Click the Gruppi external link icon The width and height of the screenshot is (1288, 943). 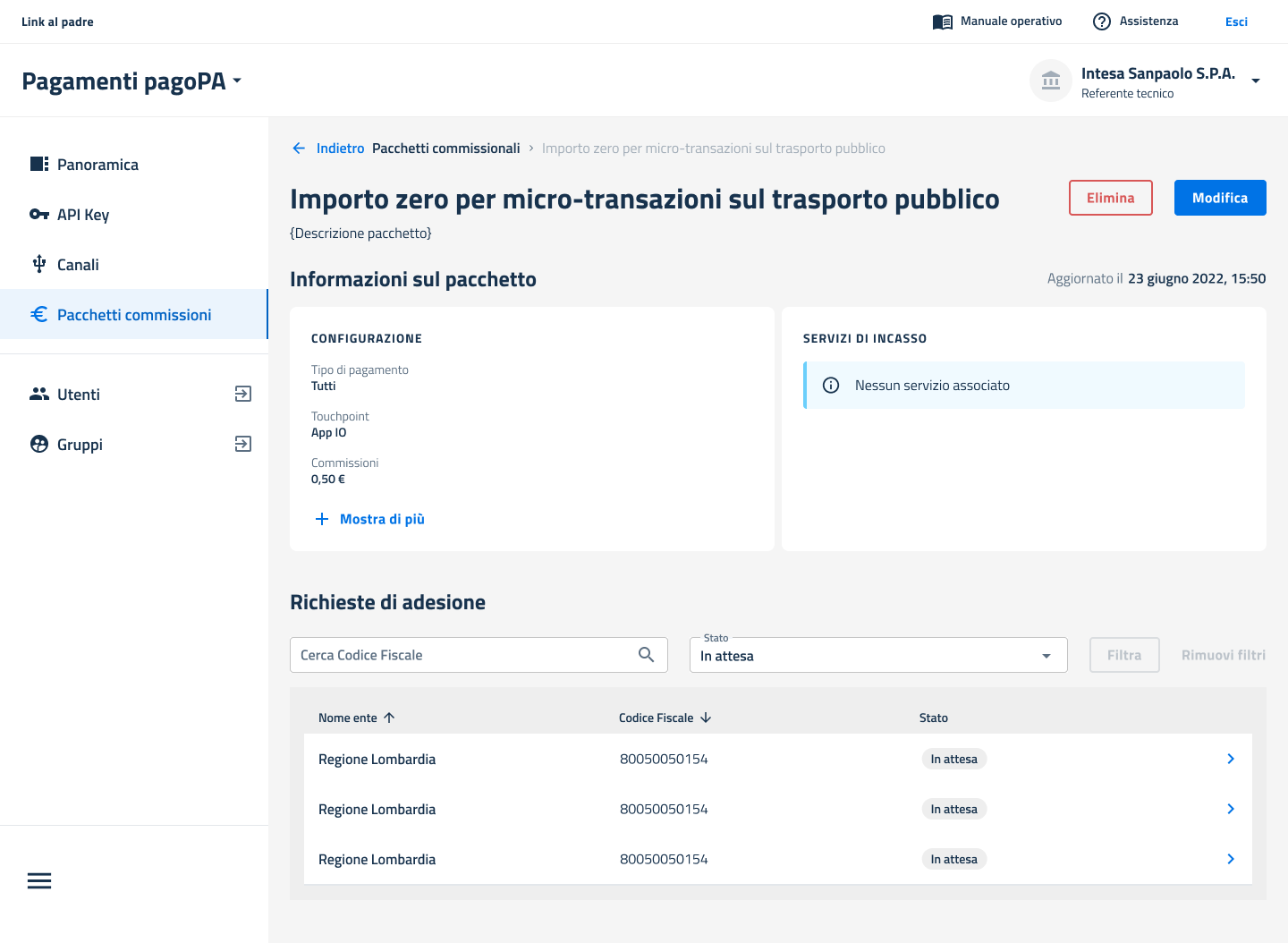pyautogui.click(x=242, y=444)
